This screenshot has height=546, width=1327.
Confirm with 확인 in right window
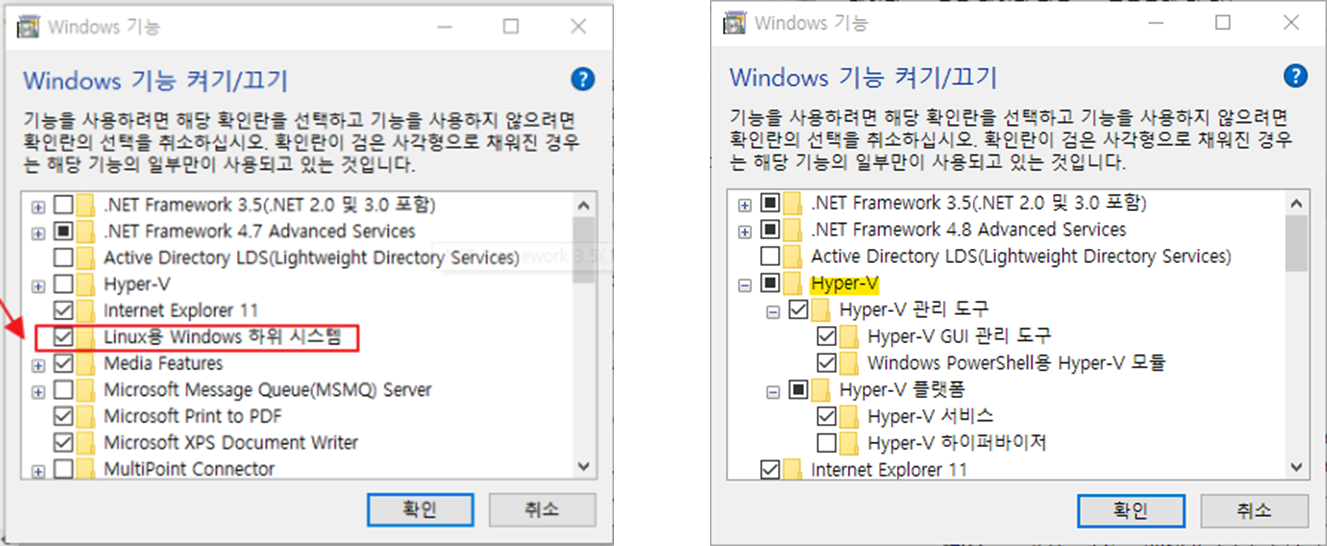tap(1130, 510)
